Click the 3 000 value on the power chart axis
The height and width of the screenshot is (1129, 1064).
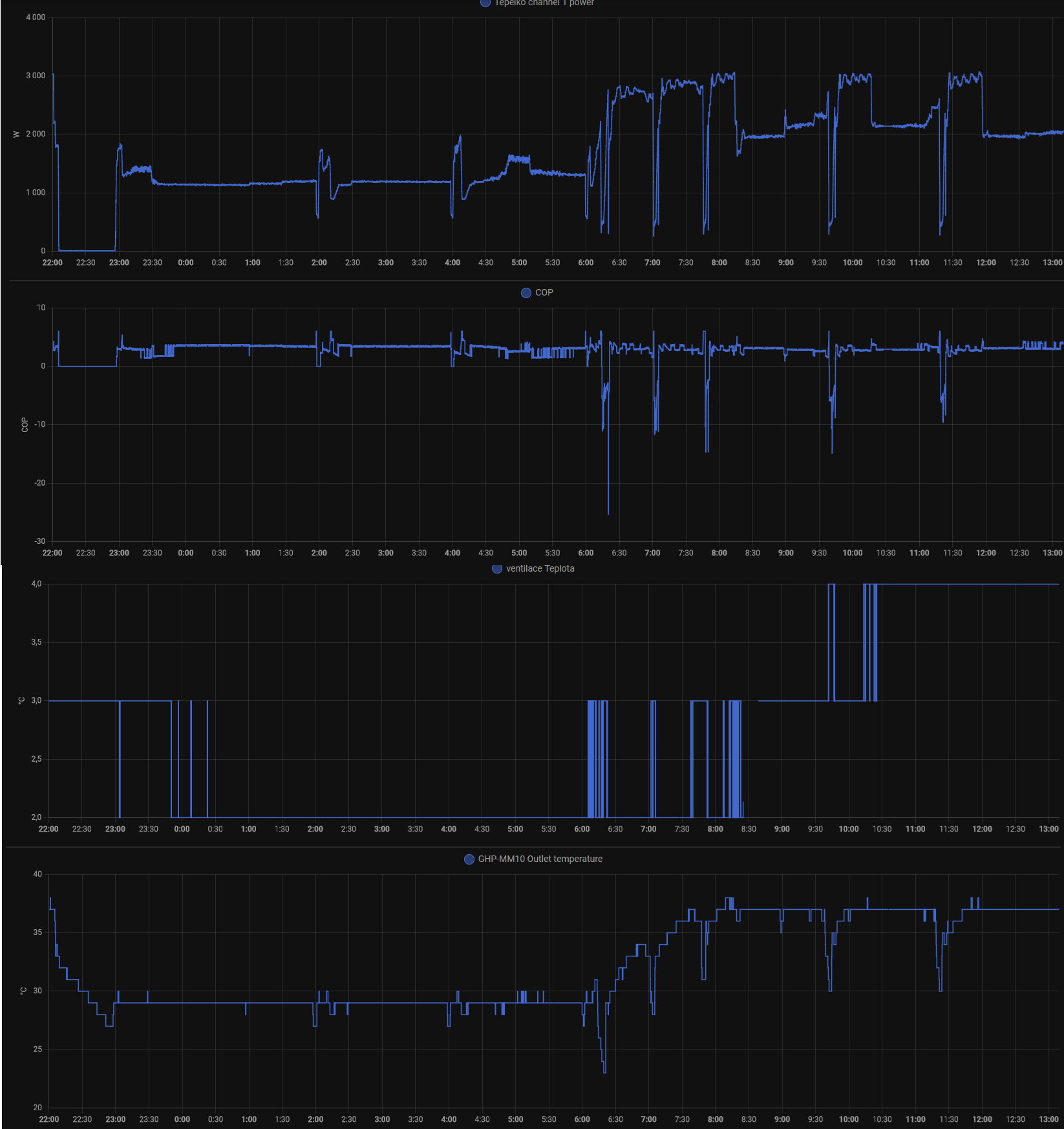36,76
